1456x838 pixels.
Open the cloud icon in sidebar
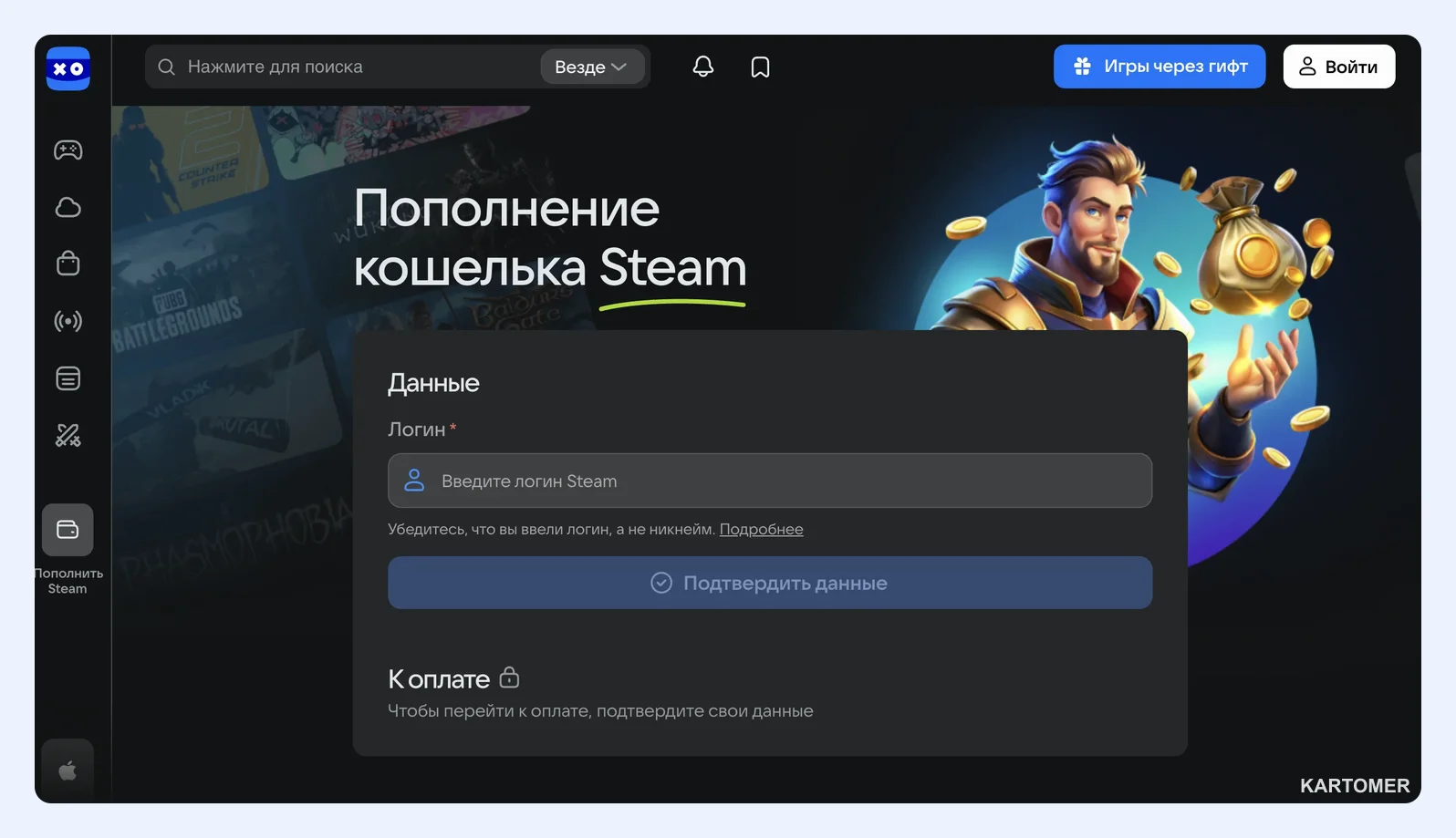click(x=68, y=207)
